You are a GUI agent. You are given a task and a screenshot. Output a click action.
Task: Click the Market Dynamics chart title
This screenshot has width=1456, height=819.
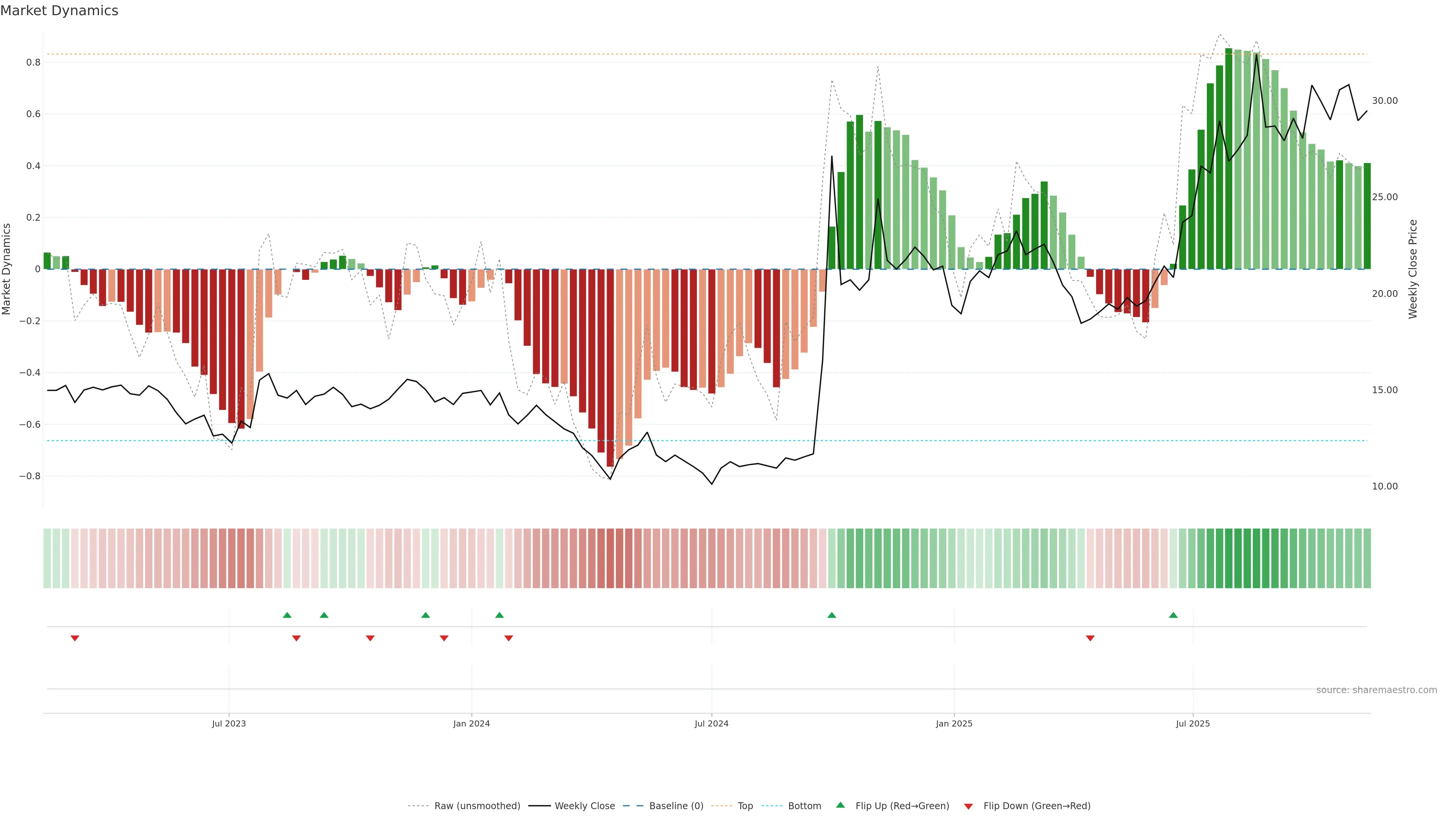click(x=60, y=11)
